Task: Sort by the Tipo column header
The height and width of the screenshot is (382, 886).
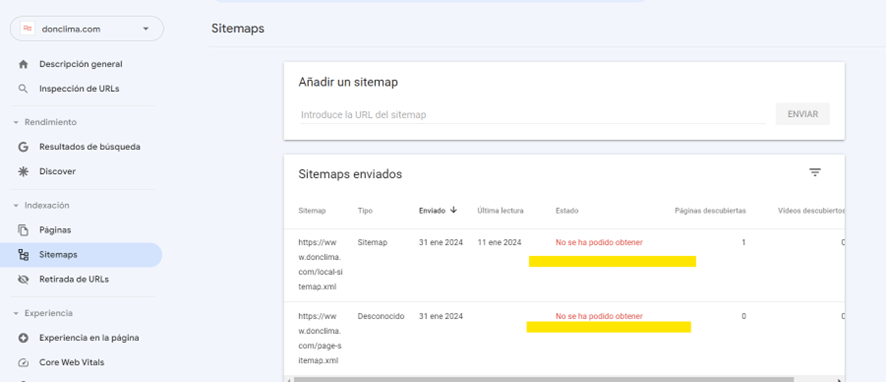Action: click(x=365, y=211)
